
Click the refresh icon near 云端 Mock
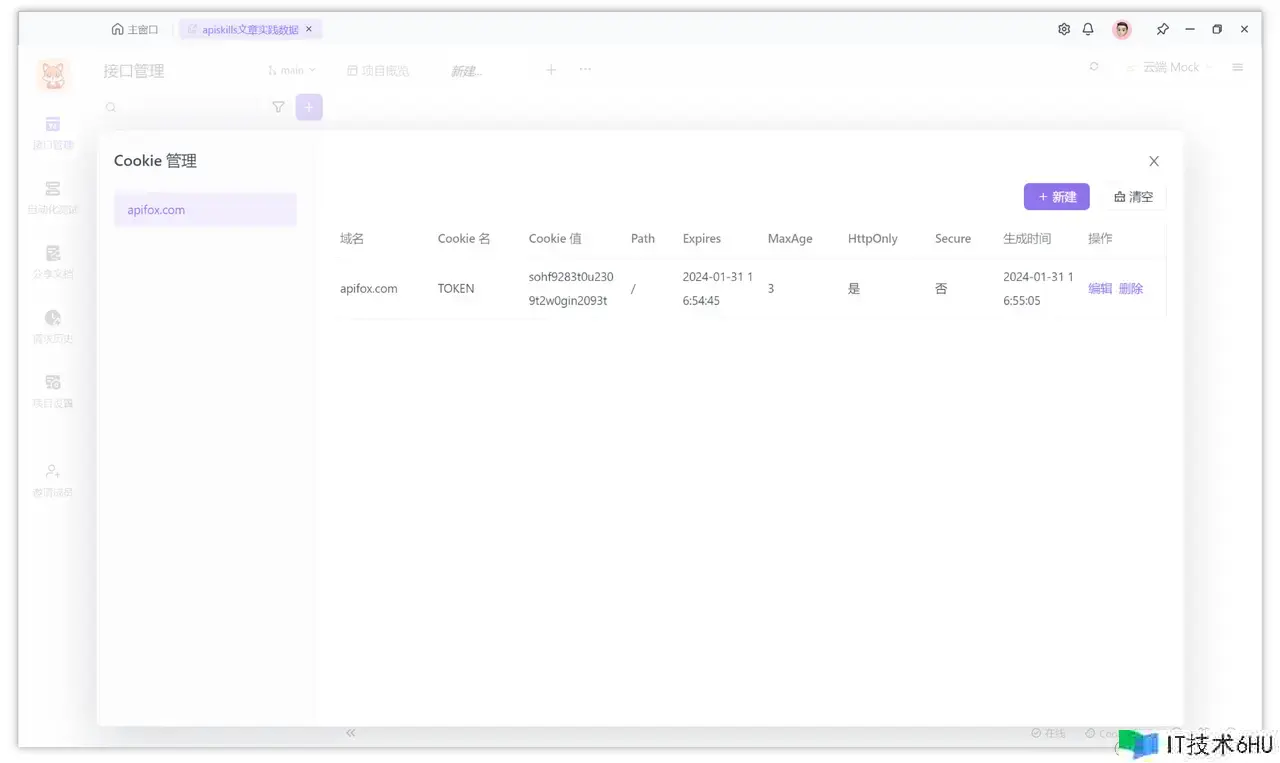[x=1094, y=67]
